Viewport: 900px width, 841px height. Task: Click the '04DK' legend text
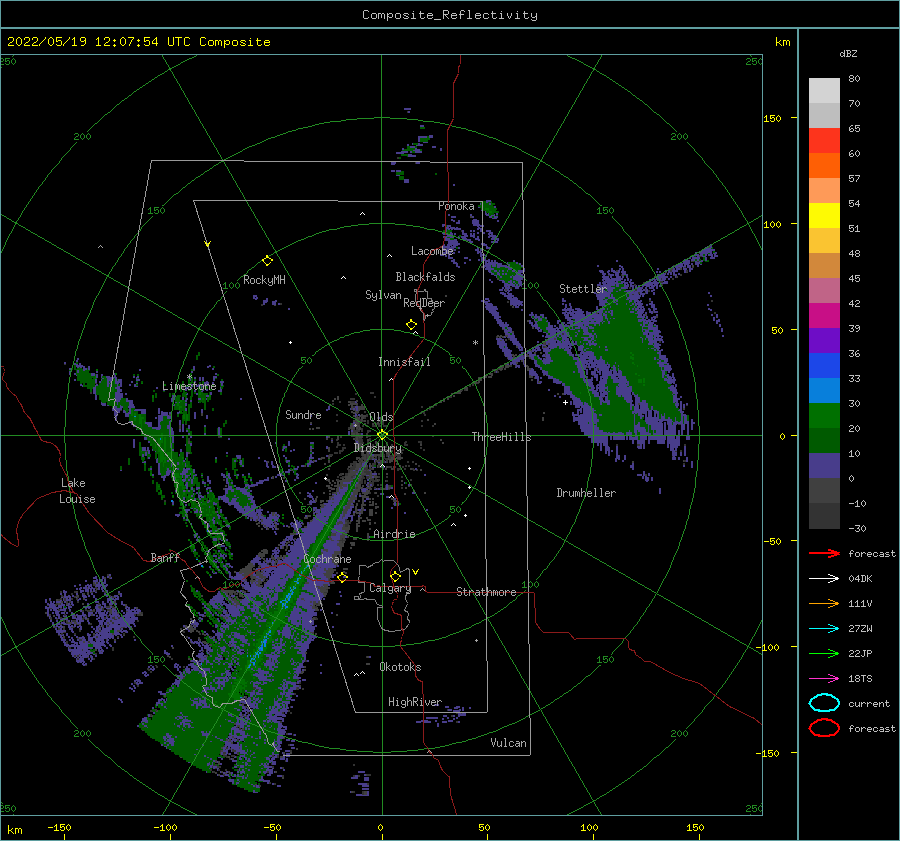[x=860, y=579]
